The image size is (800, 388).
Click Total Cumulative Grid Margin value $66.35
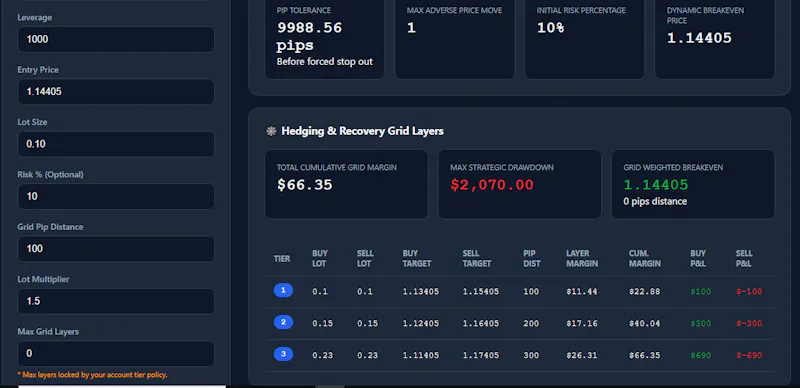coord(305,185)
